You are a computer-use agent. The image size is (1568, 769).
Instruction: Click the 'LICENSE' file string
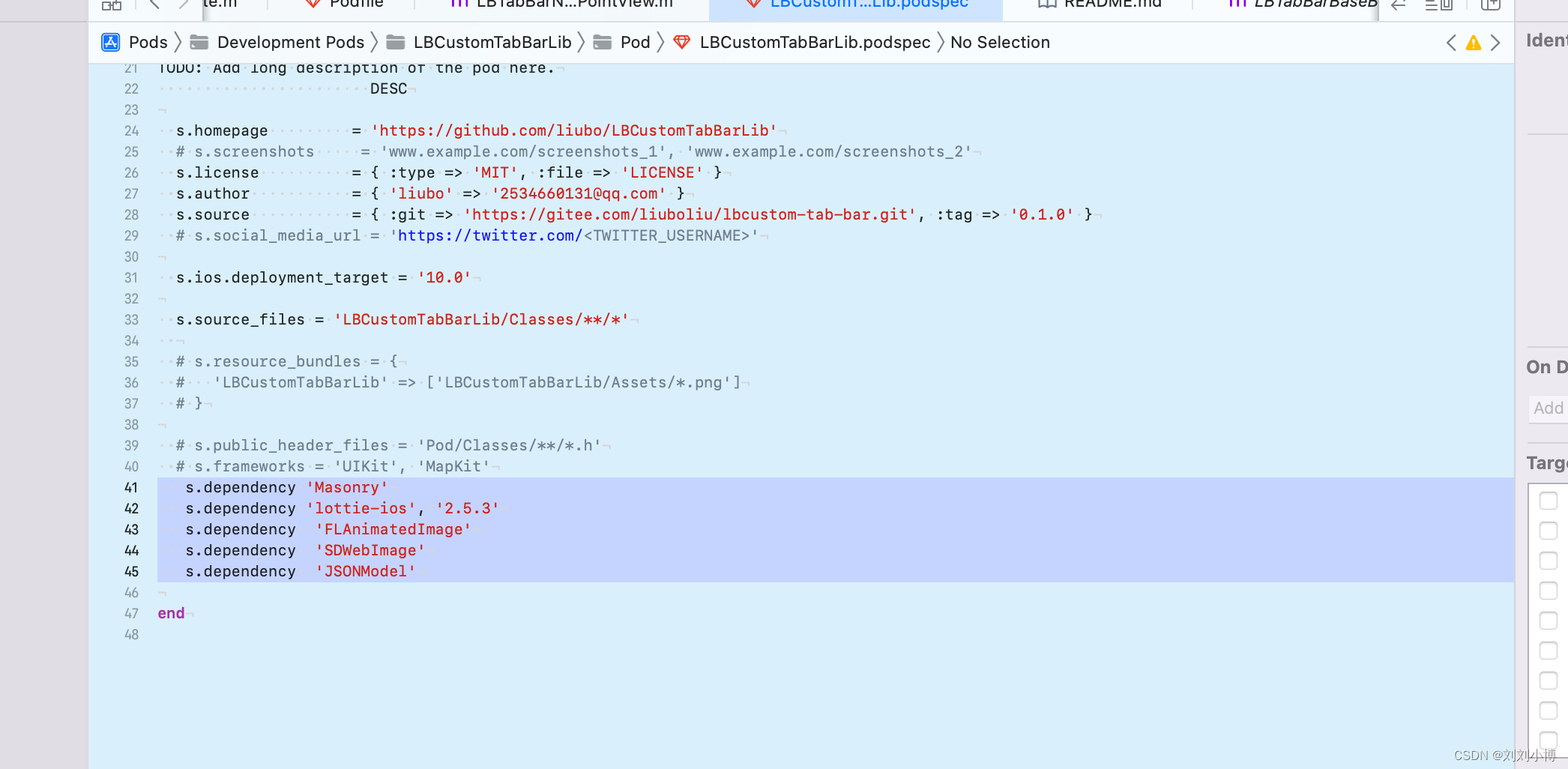click(662, 172)
